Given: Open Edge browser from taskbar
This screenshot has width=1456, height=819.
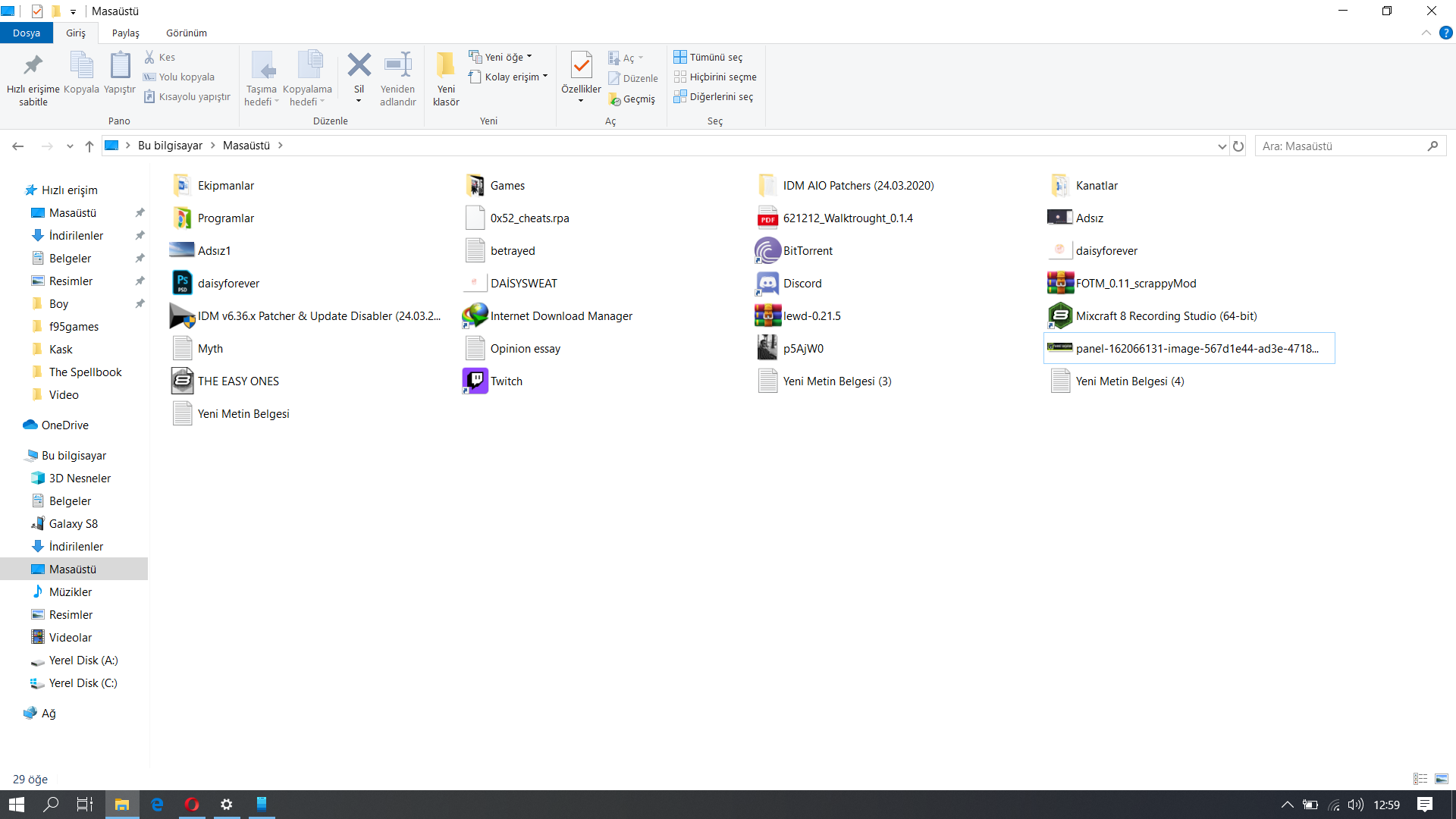Looking at the screenshot, I should coord(157,805).
